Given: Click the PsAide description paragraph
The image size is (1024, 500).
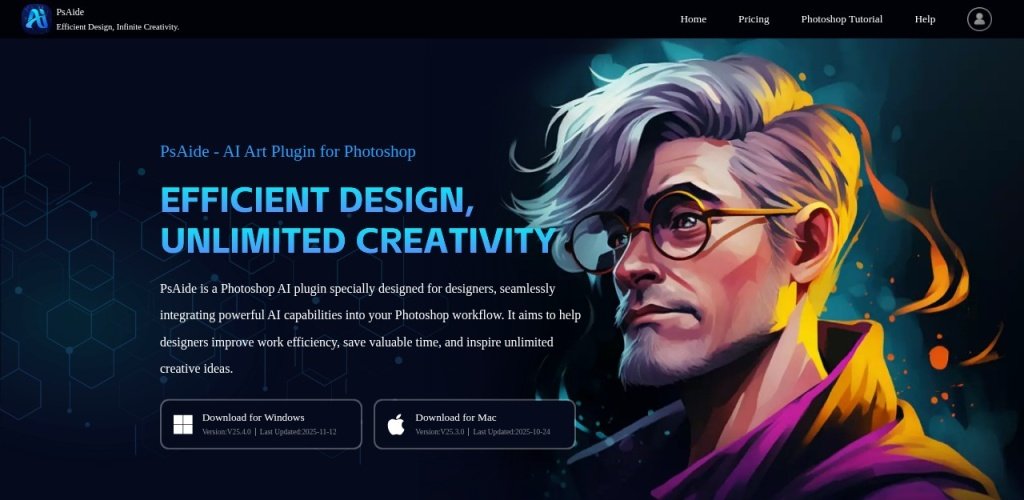Looking at the screenshot, I should click(370, 328).
